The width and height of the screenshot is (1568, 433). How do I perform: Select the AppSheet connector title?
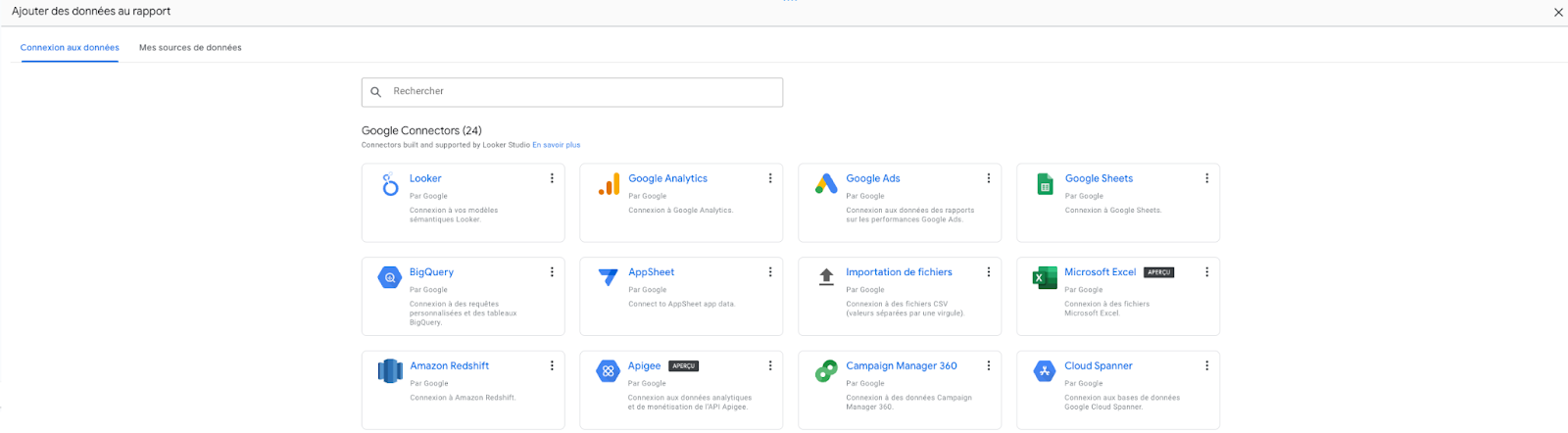point(651,272)
